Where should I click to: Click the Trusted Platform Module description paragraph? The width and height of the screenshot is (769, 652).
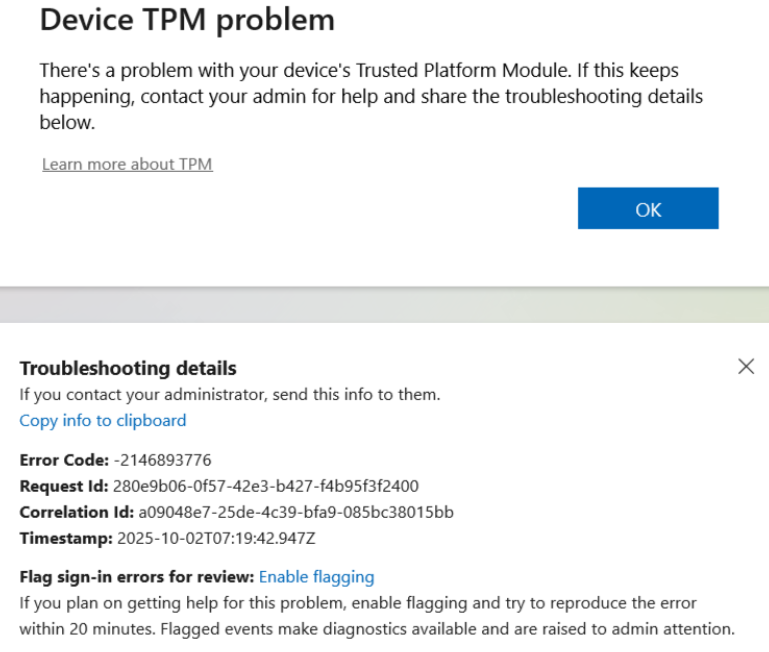click(x=371, y=96)
